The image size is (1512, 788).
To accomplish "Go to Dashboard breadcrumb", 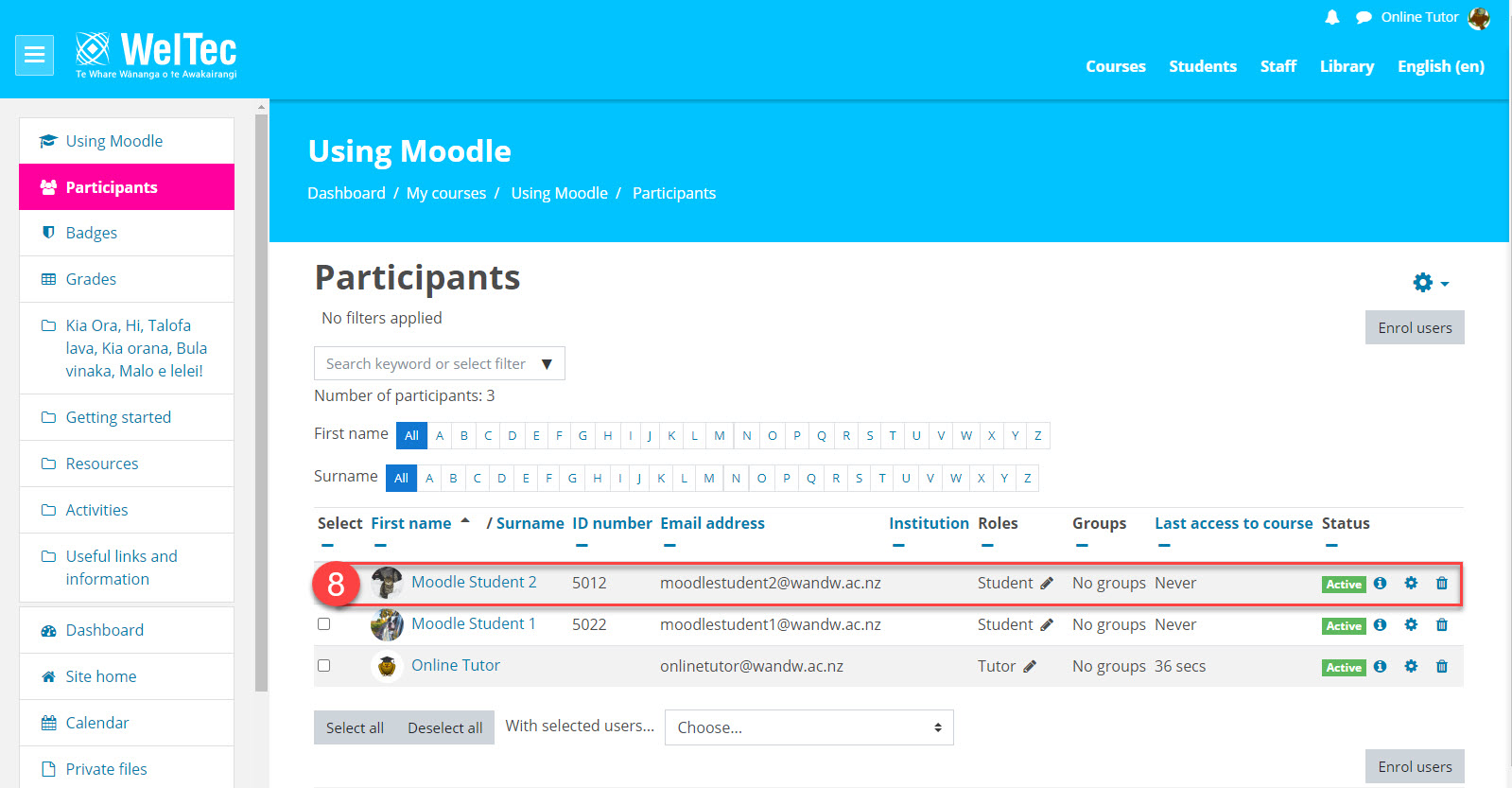I will [x=346, y=193].
